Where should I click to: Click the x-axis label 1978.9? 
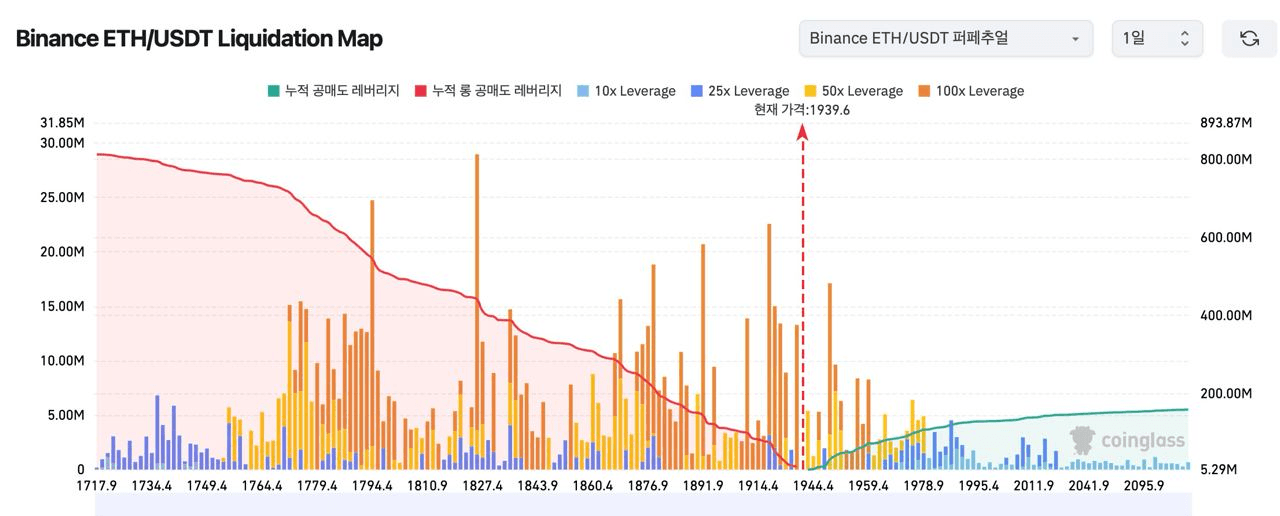pyautogui.click(x=923, y=485)
